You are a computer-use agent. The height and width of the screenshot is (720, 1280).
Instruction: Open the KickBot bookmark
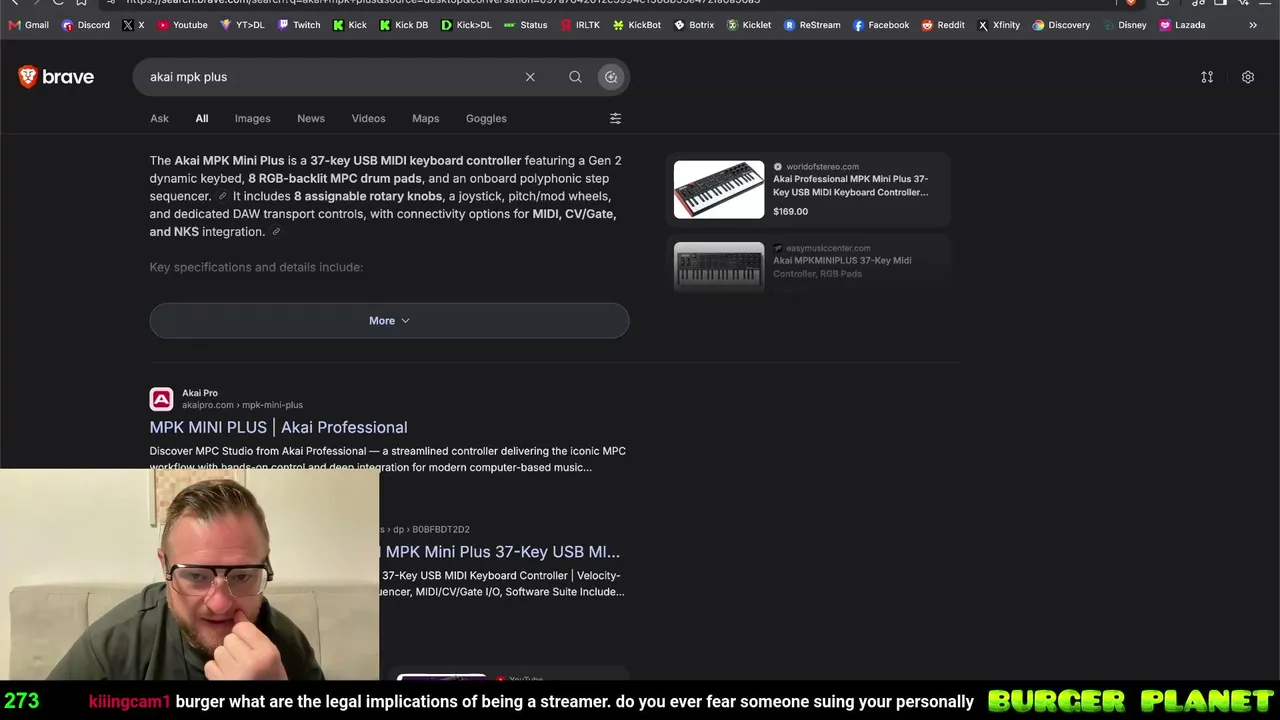tap(637, 25)
